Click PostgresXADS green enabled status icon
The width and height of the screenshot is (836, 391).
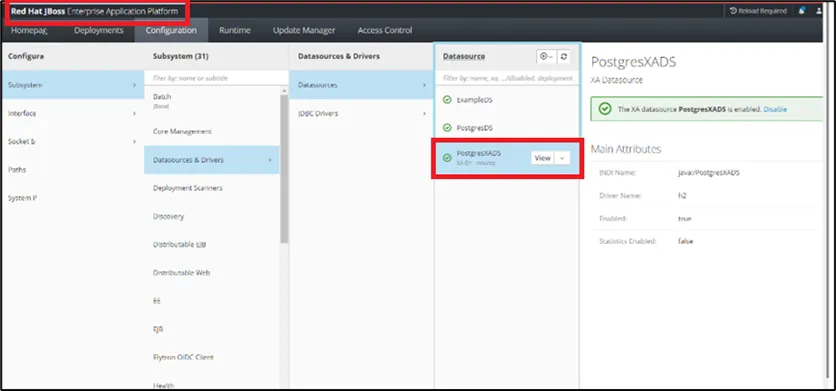pos(447,158)
